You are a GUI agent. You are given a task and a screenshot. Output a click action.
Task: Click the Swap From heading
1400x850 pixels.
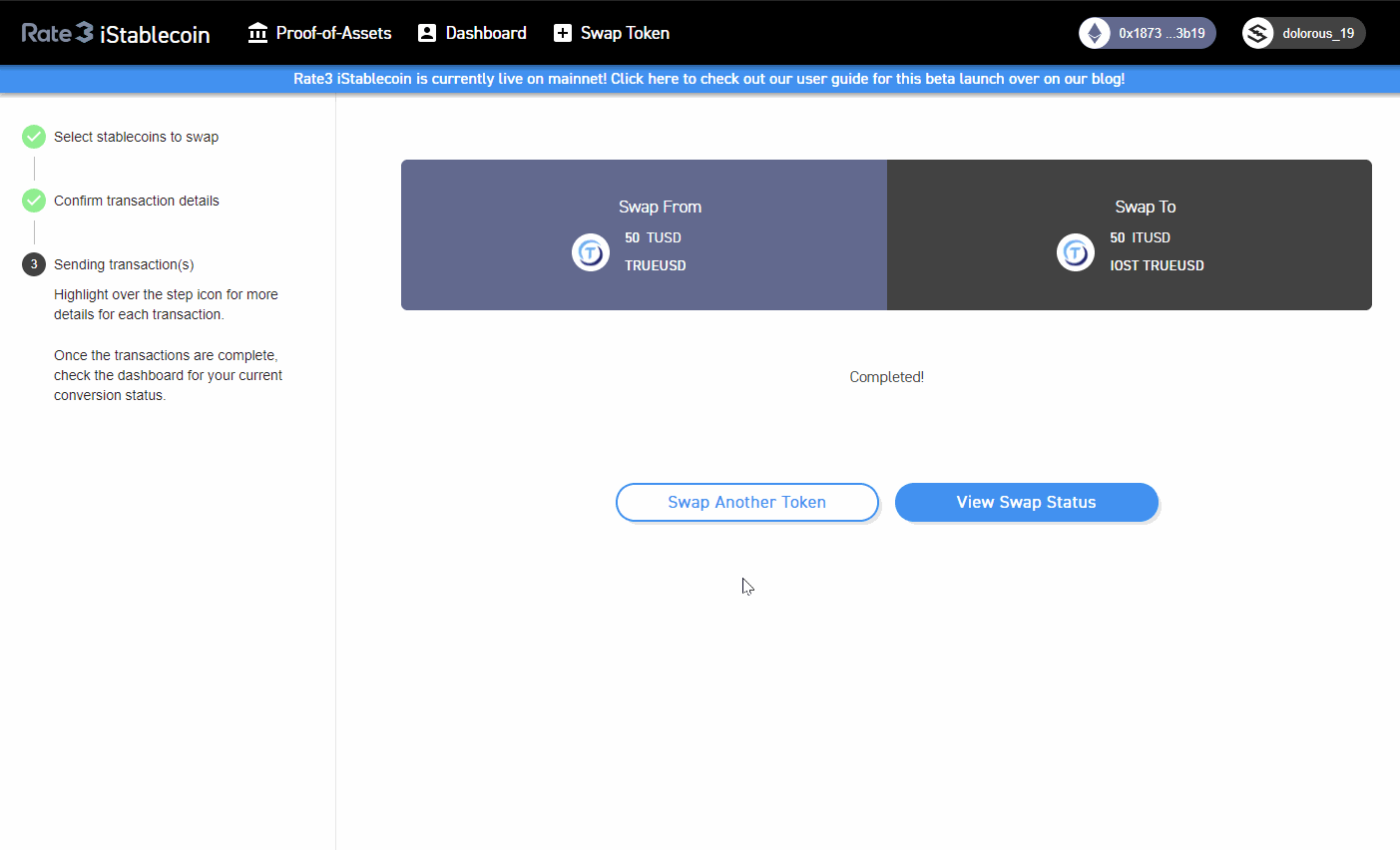pos(660,207)
